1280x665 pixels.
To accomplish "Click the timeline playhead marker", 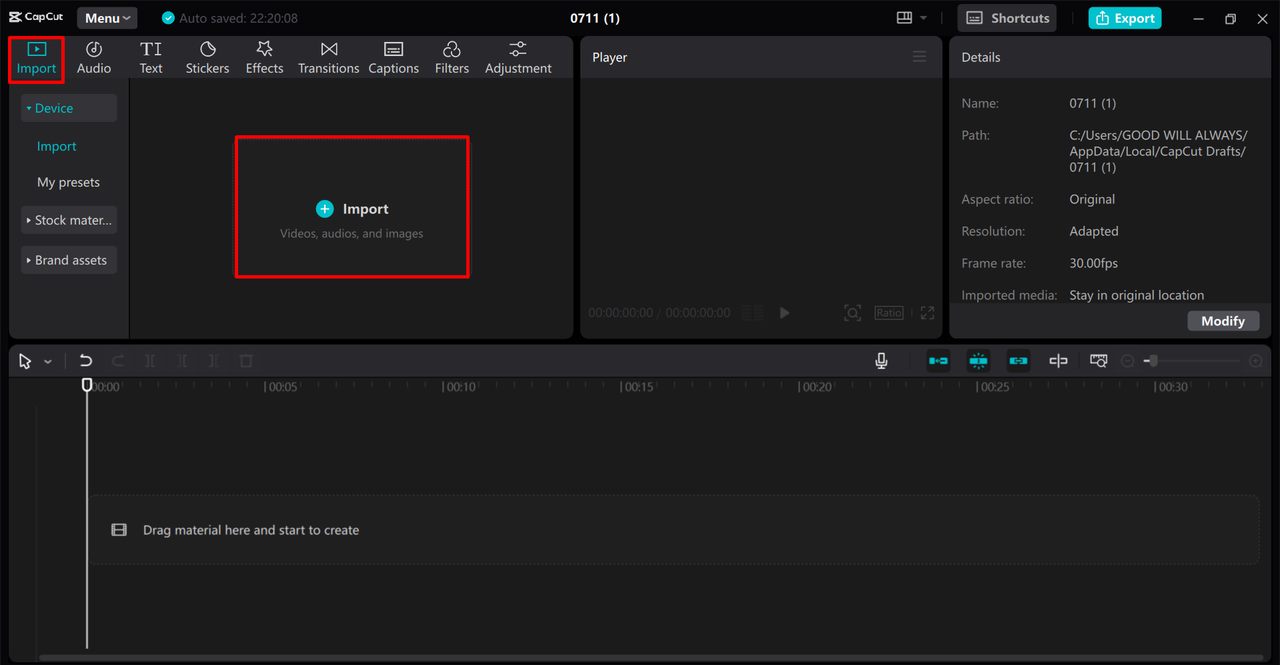I will pos(87,385).
